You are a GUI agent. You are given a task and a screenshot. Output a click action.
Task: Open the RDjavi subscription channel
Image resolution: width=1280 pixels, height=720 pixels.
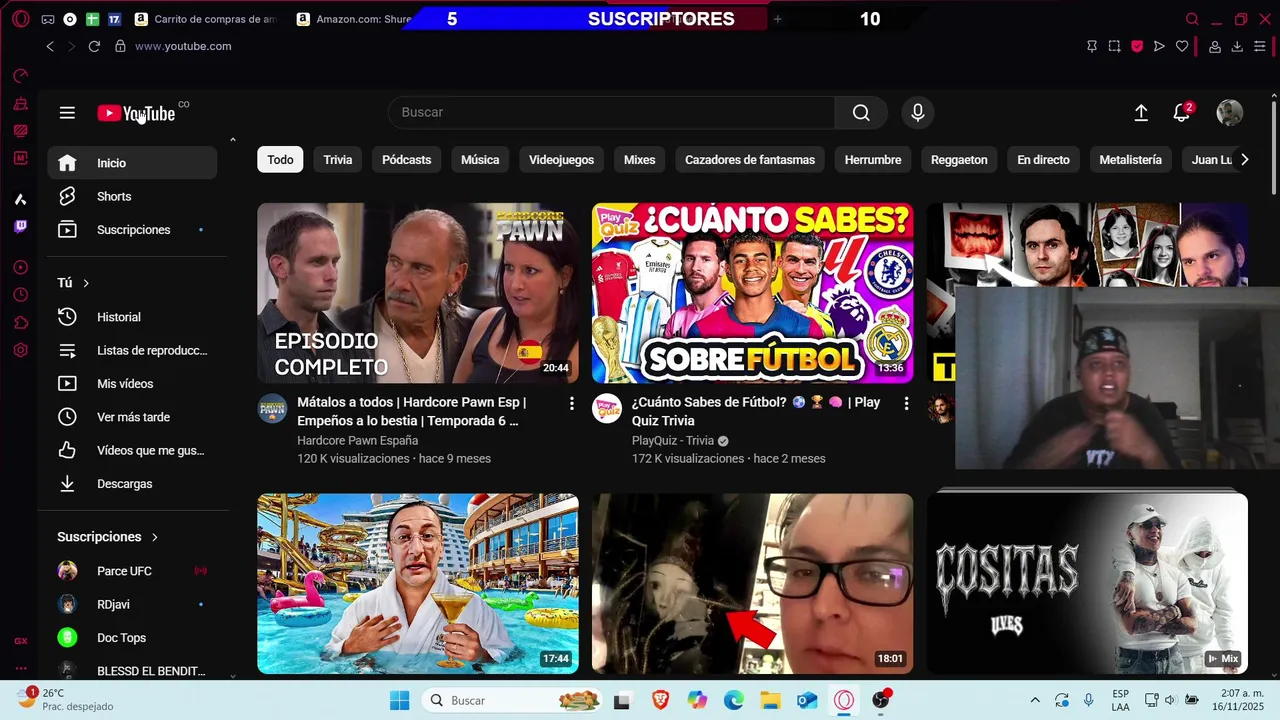tap(132, 604)
